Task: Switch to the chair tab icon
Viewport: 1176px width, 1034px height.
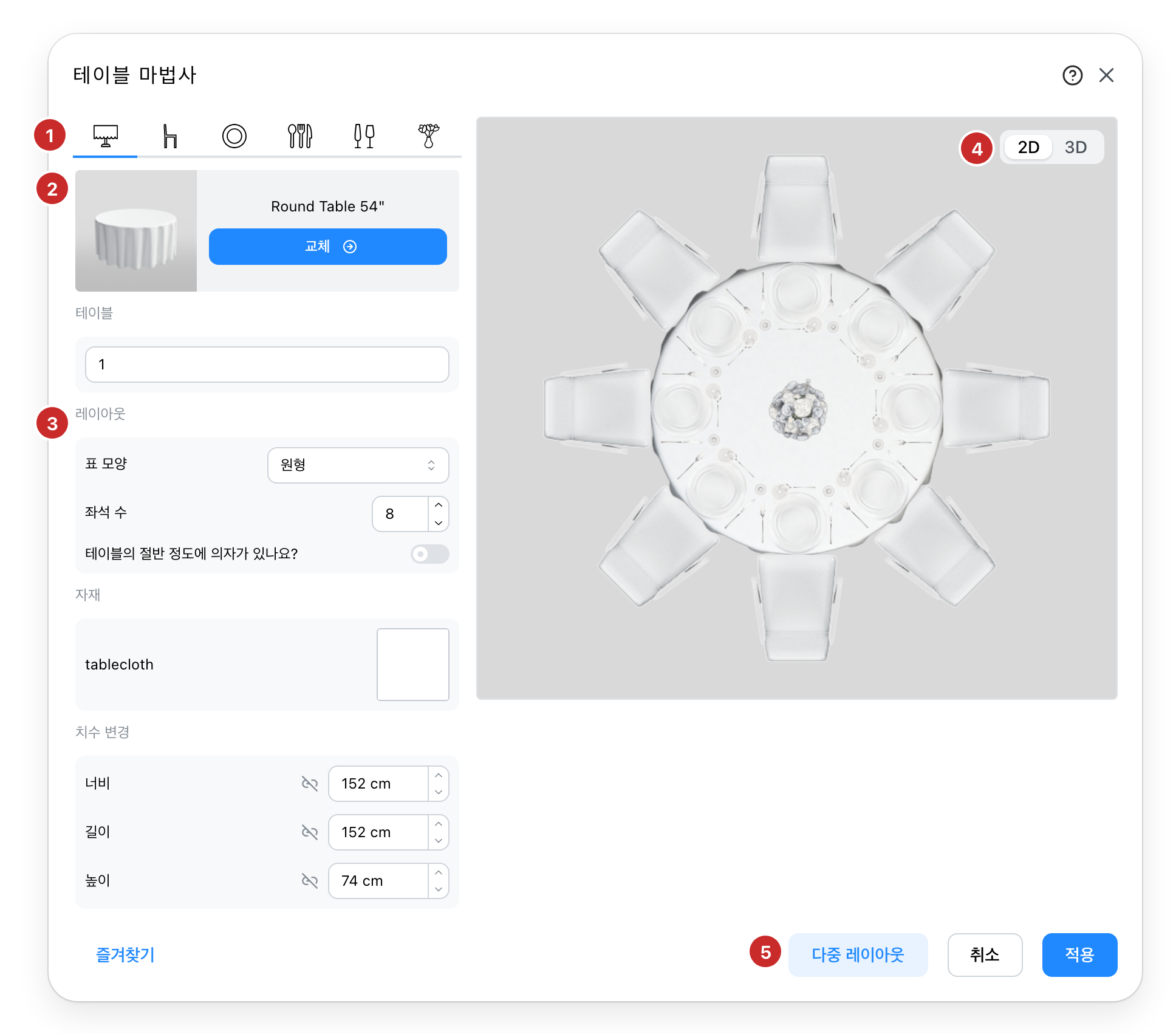Action: coord(170,135)
